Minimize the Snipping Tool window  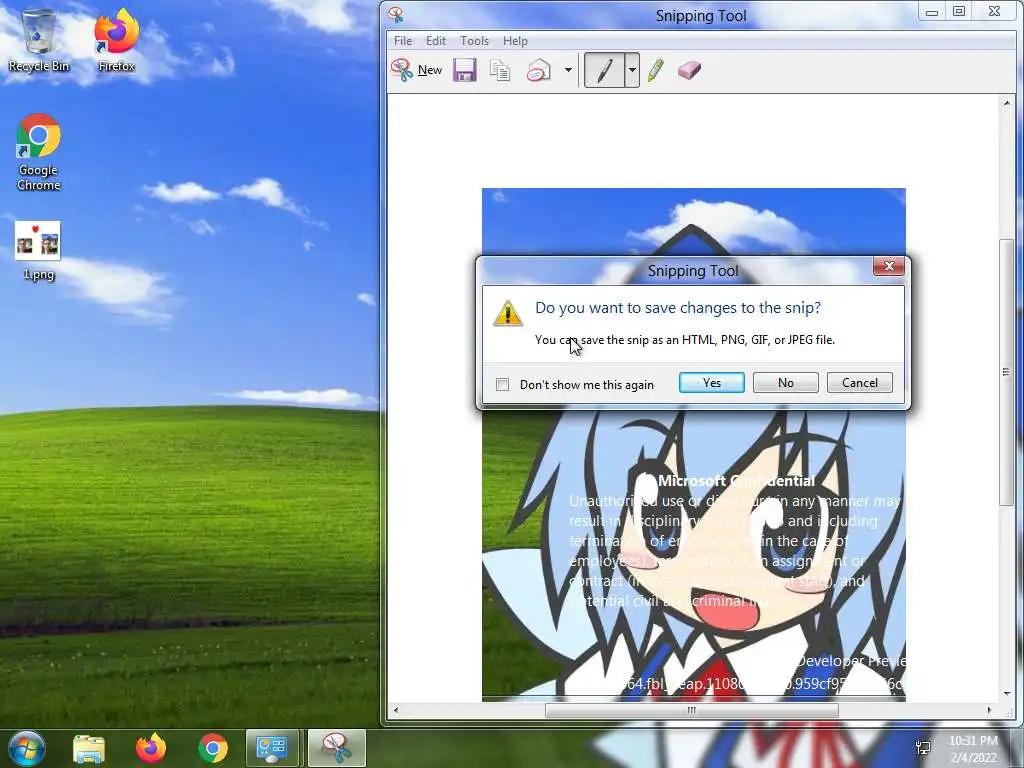point(932,12)
